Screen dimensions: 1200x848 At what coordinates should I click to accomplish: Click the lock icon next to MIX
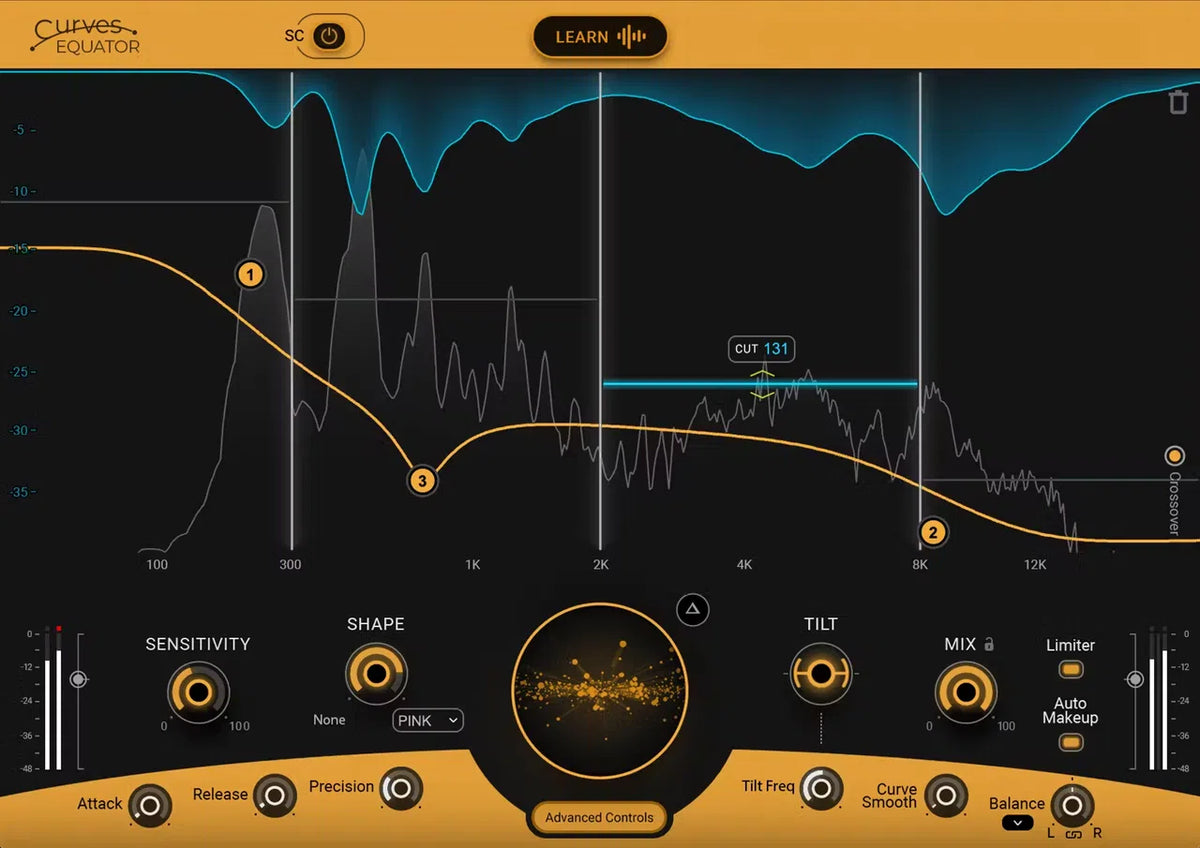(x=989, y=645)
